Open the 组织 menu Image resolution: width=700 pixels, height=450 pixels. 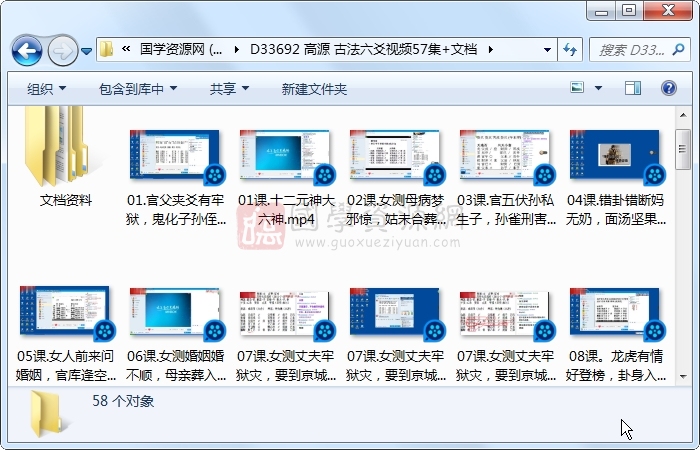[46, 89]
